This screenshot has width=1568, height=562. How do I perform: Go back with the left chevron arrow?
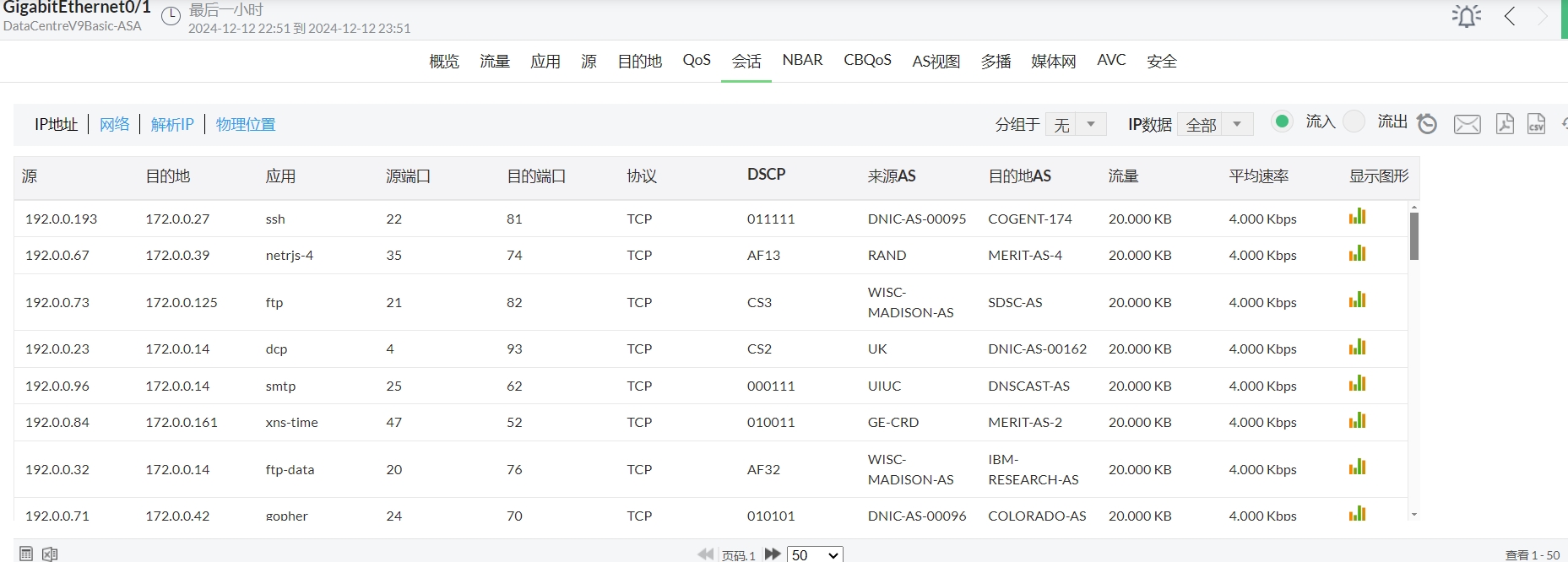click(x=1510, y=16)
